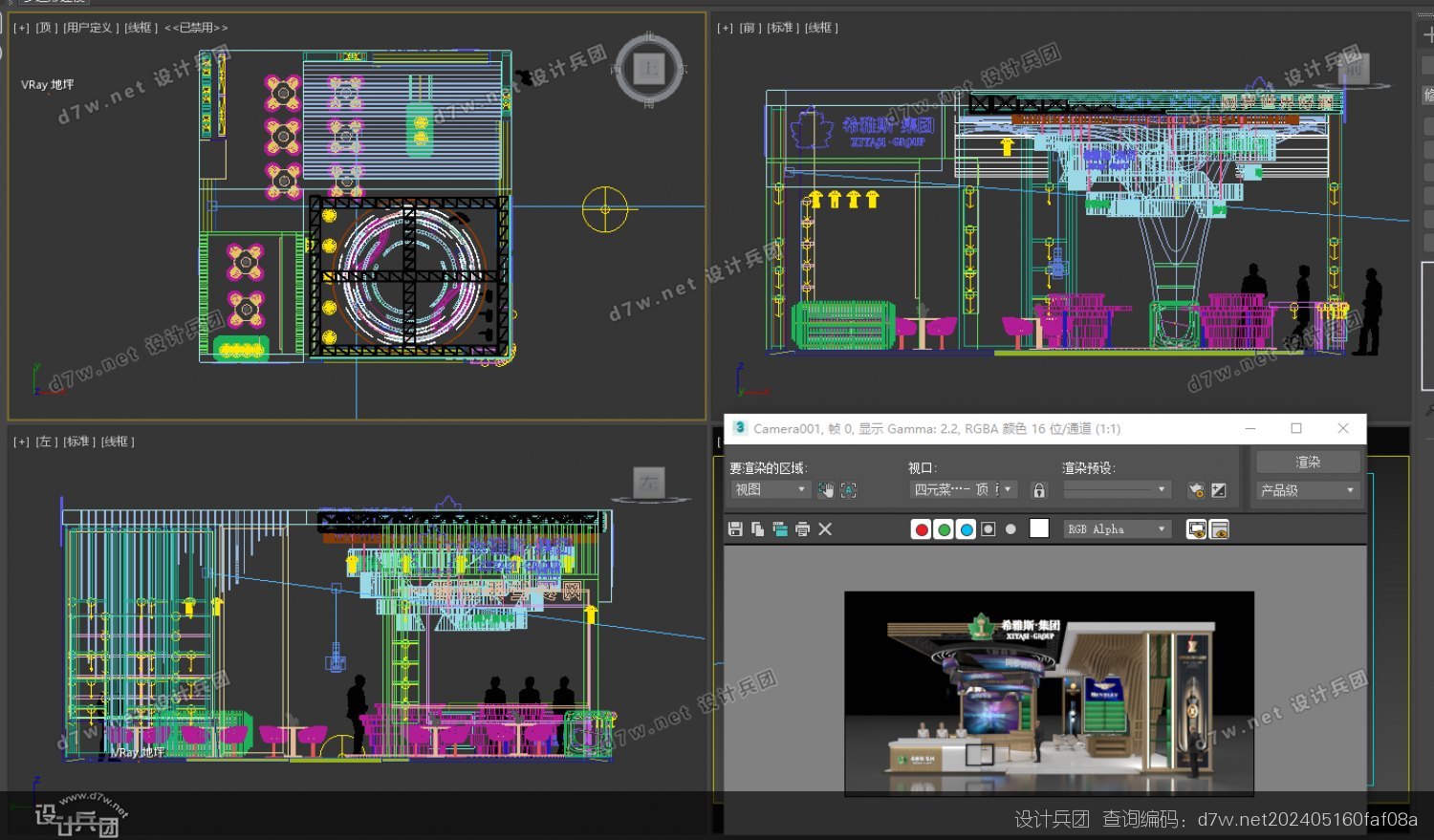Maximize the Camera001 render window
The width and height of the screenshot is (1434, 840).
[1296, 428]
